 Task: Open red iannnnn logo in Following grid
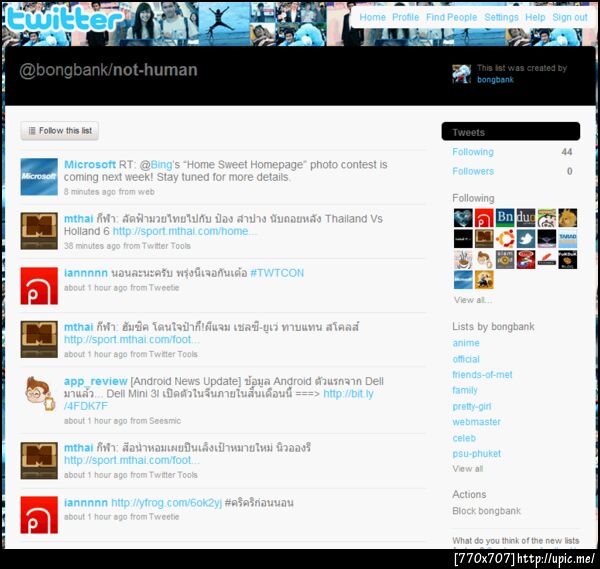484,218
